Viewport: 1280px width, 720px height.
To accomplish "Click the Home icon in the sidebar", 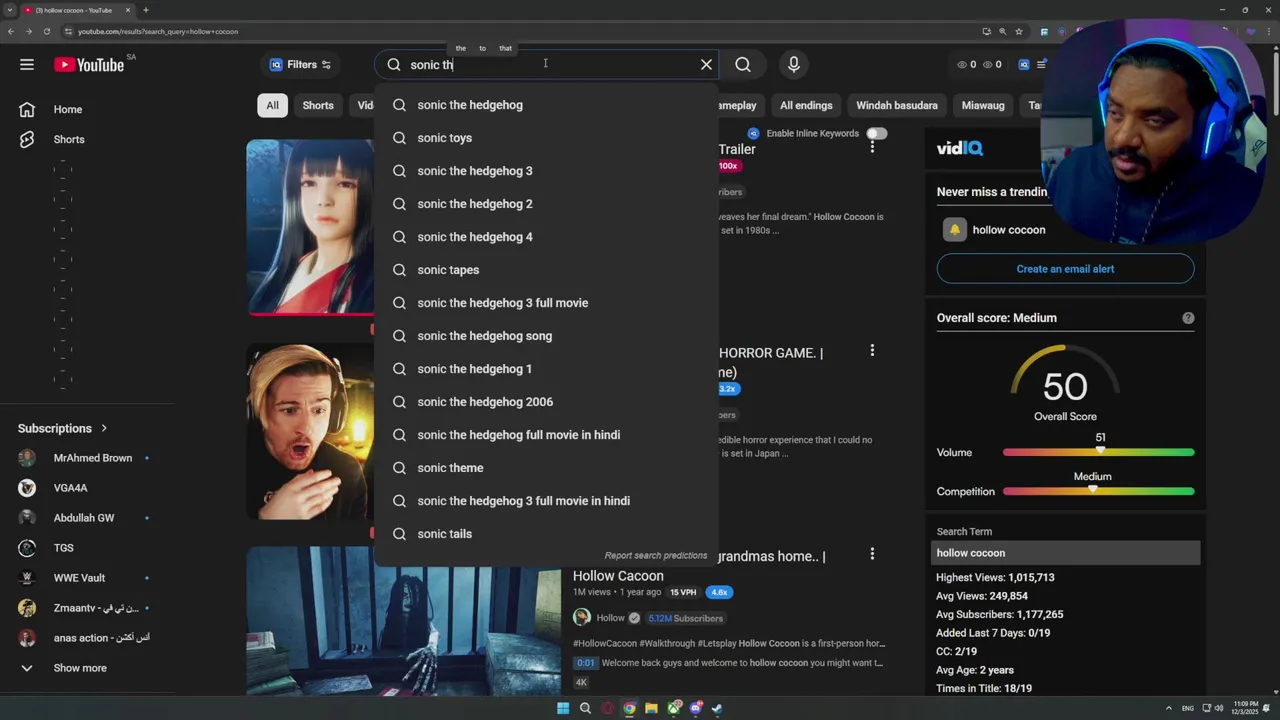I will point(27,110).
